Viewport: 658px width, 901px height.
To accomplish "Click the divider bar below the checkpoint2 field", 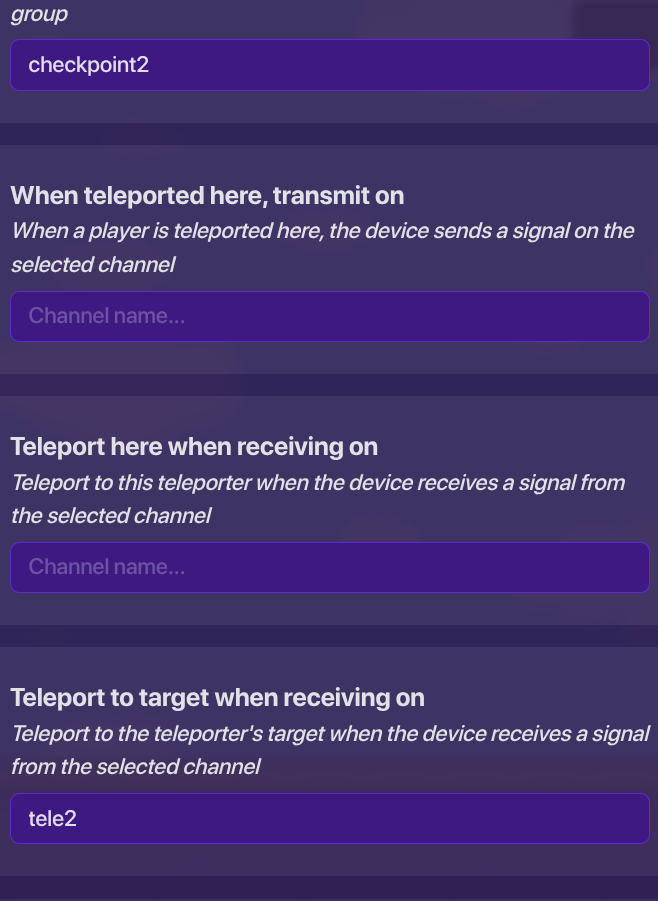I will pos(329,134).
